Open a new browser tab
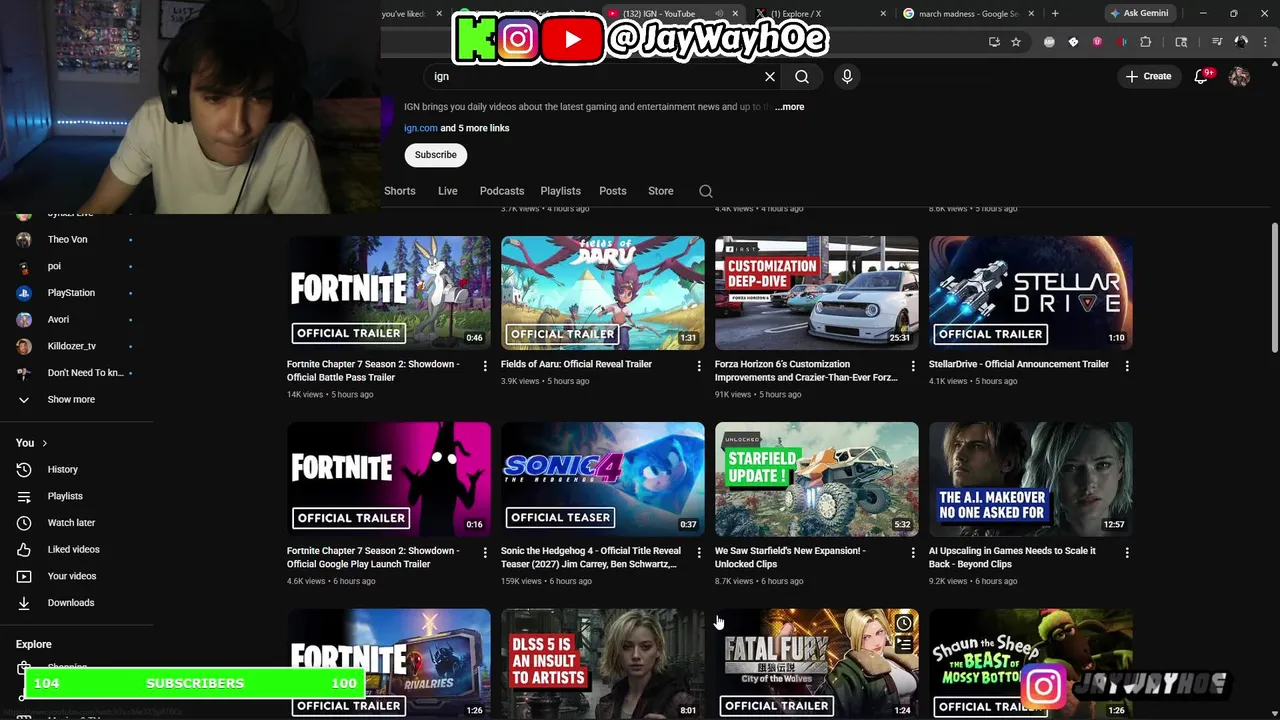Screen dimensions: 1280x720 tap(1055, 14)
